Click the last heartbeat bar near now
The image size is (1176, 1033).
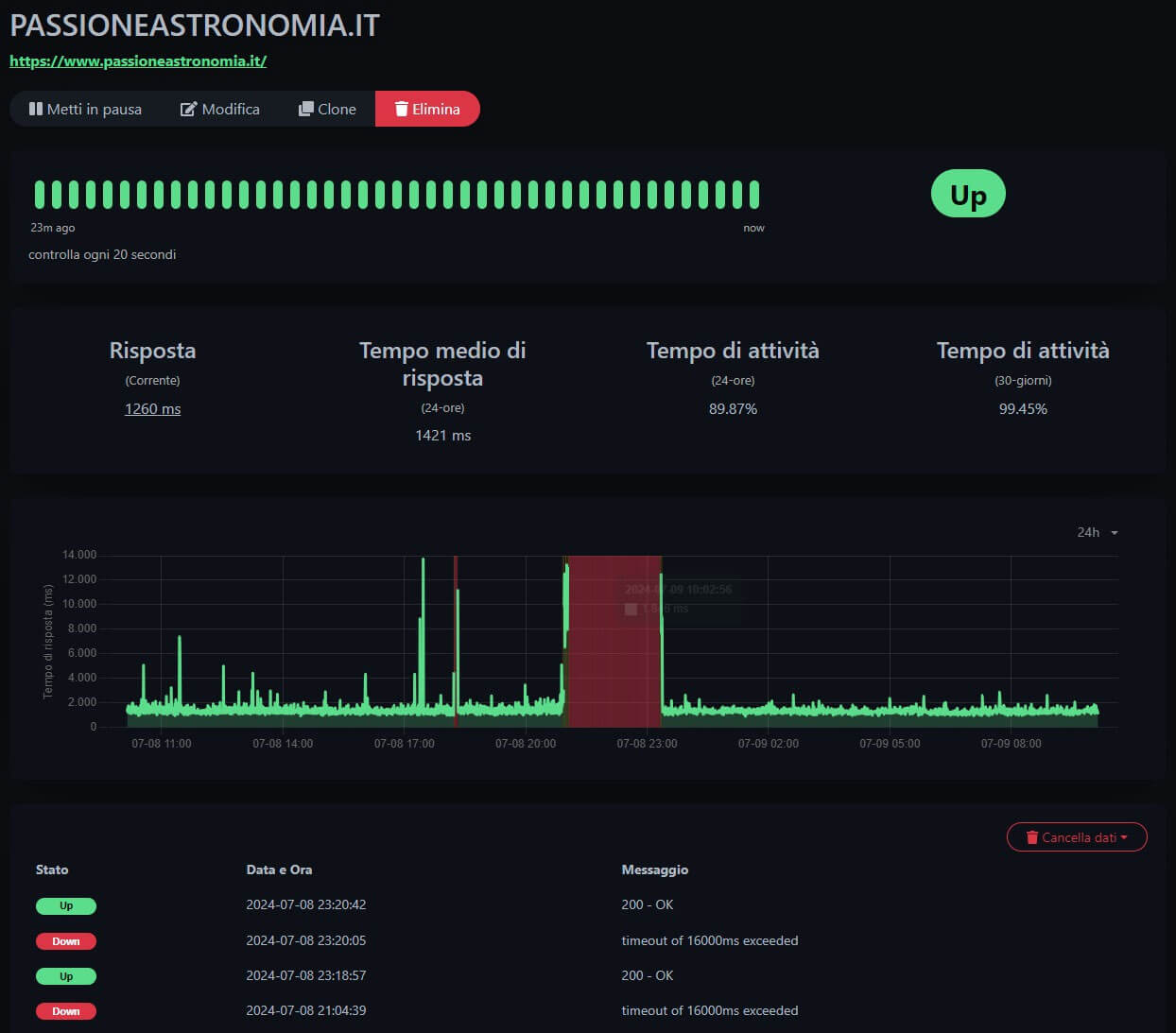pos(754,194)
